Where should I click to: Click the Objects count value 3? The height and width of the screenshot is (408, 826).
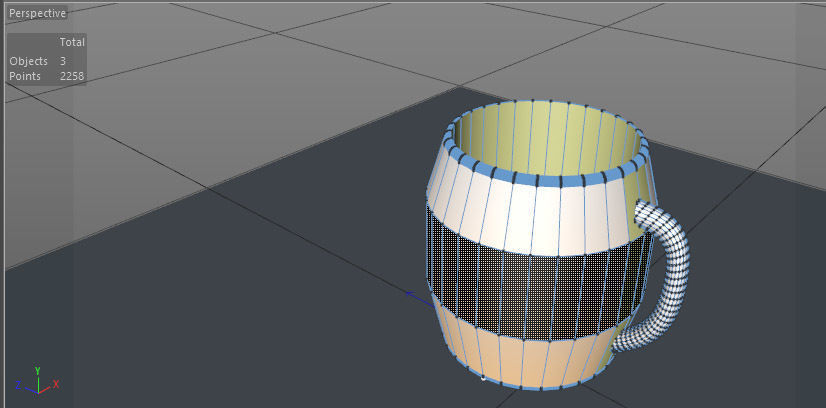(x=63, y=61)
